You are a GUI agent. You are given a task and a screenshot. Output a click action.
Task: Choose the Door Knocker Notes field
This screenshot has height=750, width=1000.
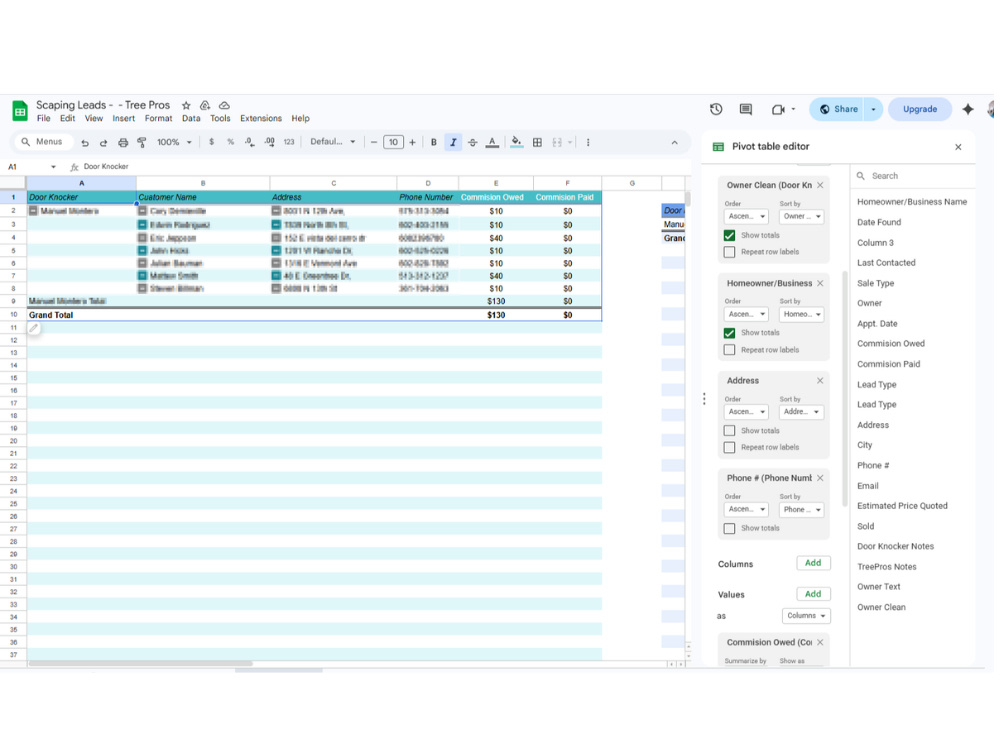tap(895, 547)
